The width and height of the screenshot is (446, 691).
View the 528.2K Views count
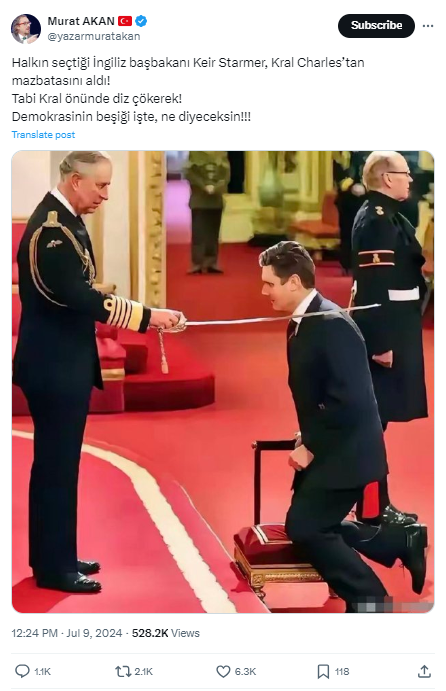coord(166,633)
